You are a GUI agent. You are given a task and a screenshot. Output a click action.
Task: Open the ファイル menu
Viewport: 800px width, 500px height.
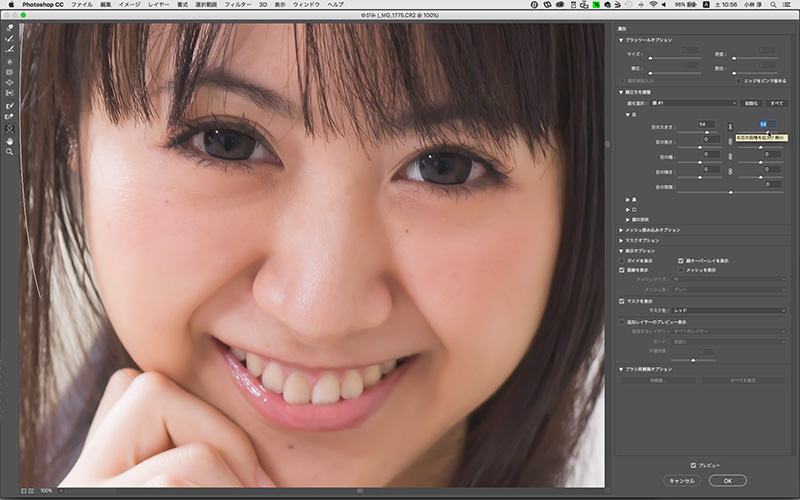click(82, 5)
